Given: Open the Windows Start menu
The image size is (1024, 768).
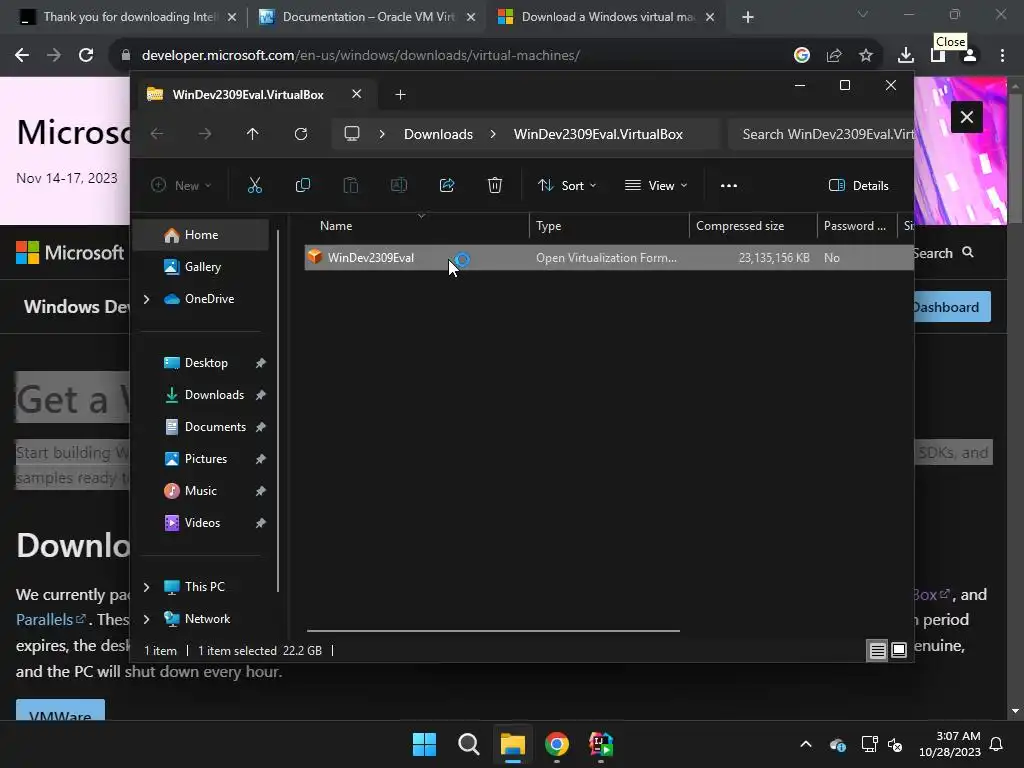Looking at the screenshot, I should 424,744.
